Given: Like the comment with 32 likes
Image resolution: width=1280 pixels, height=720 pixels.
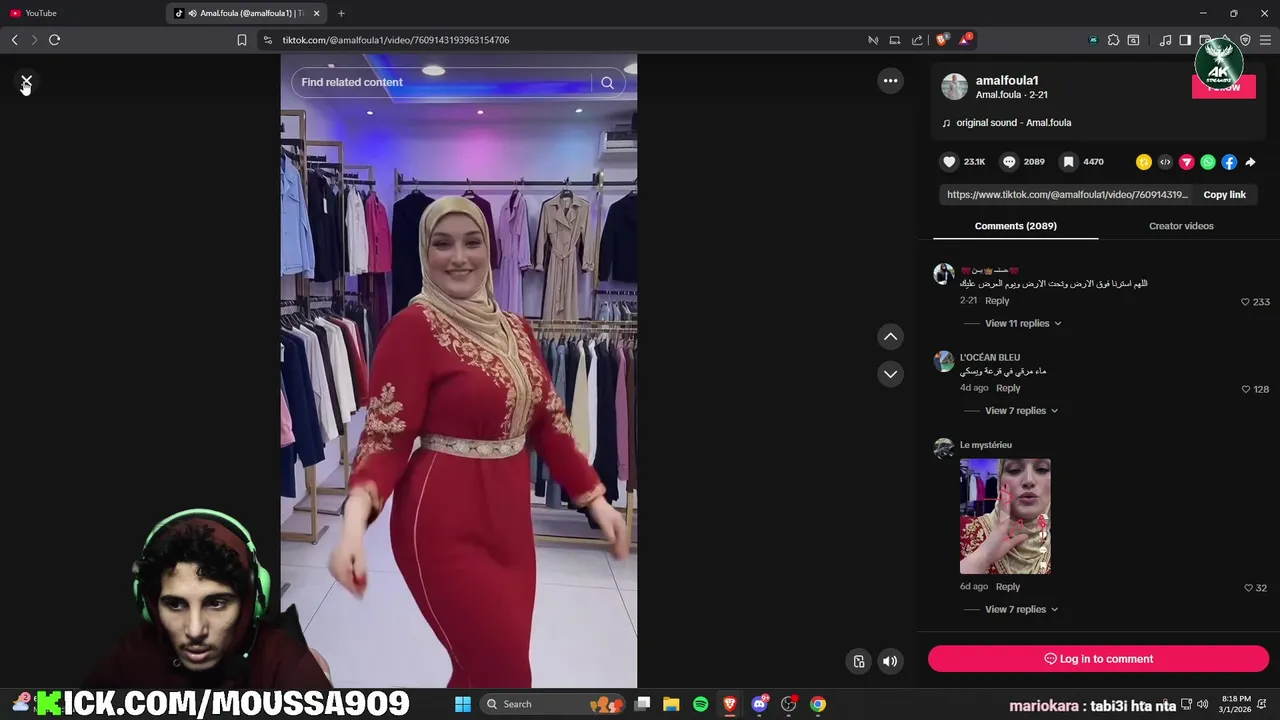Looking at the screenshot, I should pos(1248,588).
